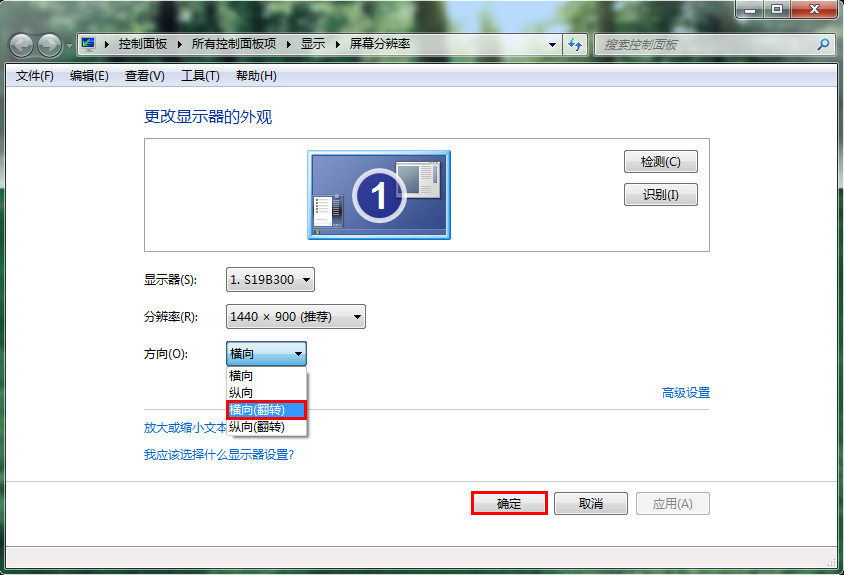This screenshot has height=575, width=844.
Task: Open the 帮助(H) menu
Action: pyautogui.click(x=256, y=76)
